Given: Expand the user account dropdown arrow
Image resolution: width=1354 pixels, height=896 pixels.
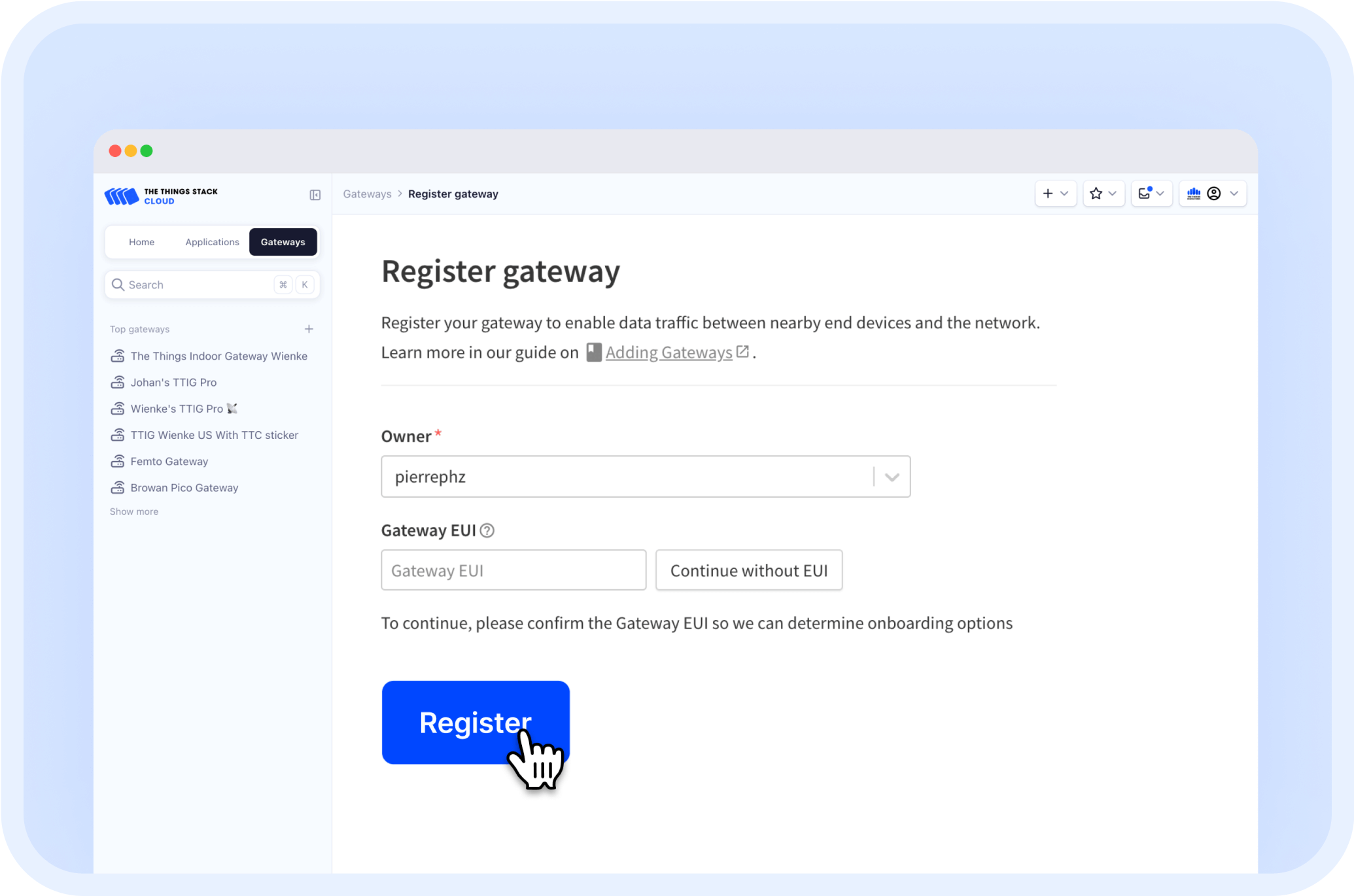Looking at the screenshot, I should (1234, 193).
